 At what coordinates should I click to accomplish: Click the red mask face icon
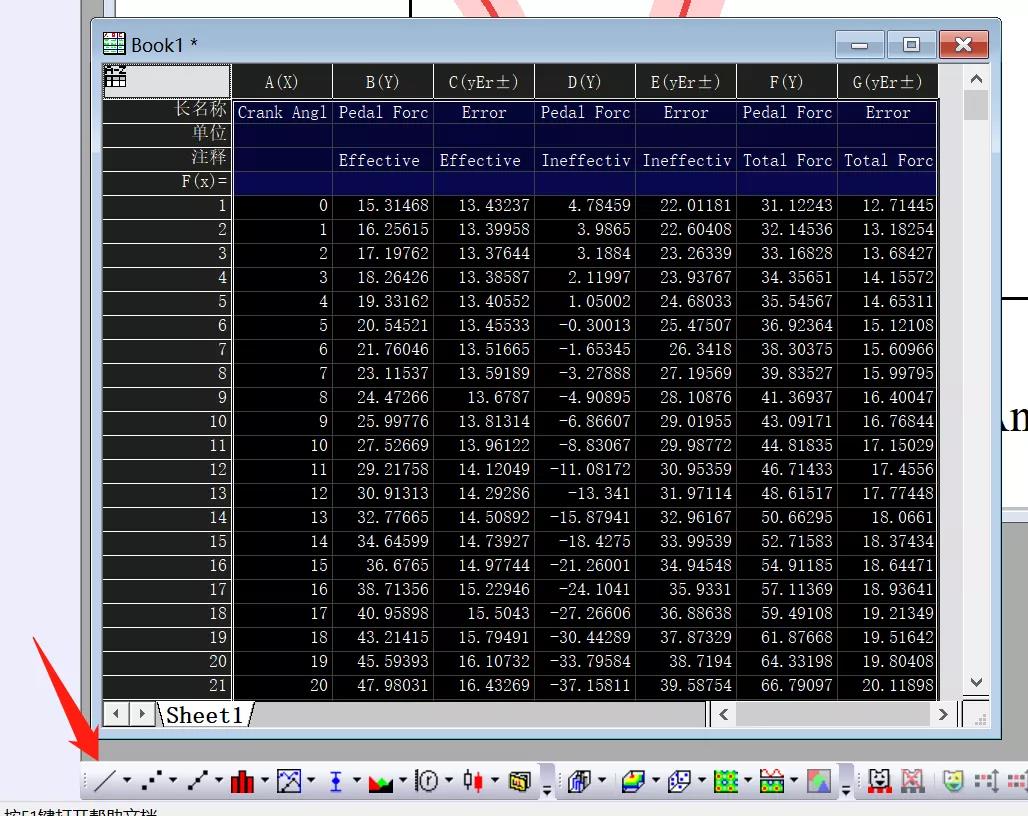click(880, 781)
